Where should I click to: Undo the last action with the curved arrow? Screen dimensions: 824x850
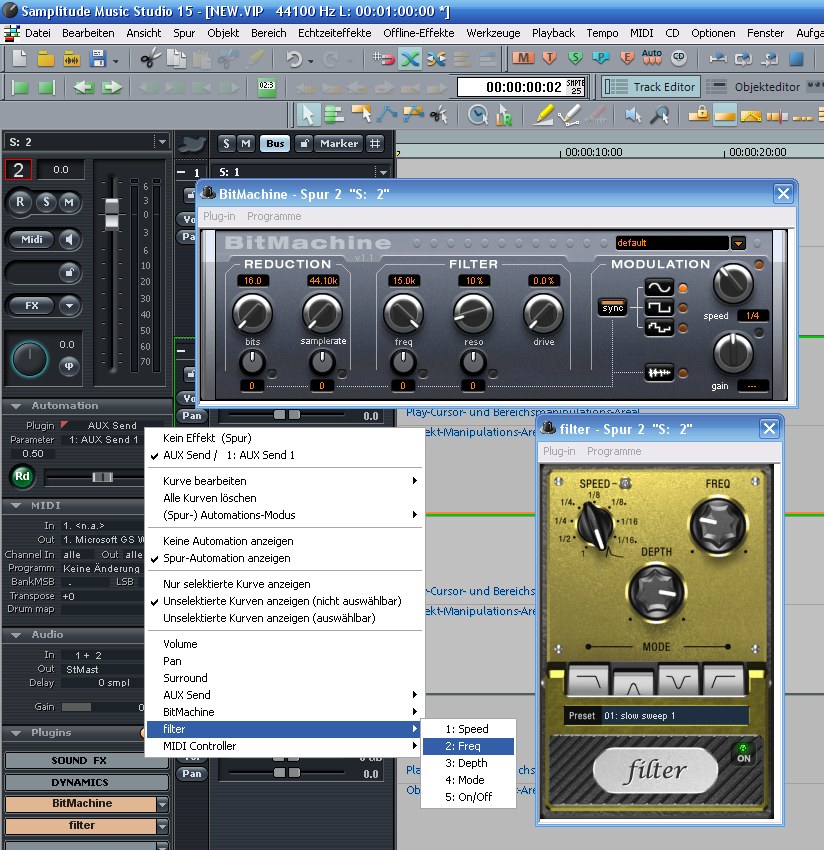coord(294,59)
